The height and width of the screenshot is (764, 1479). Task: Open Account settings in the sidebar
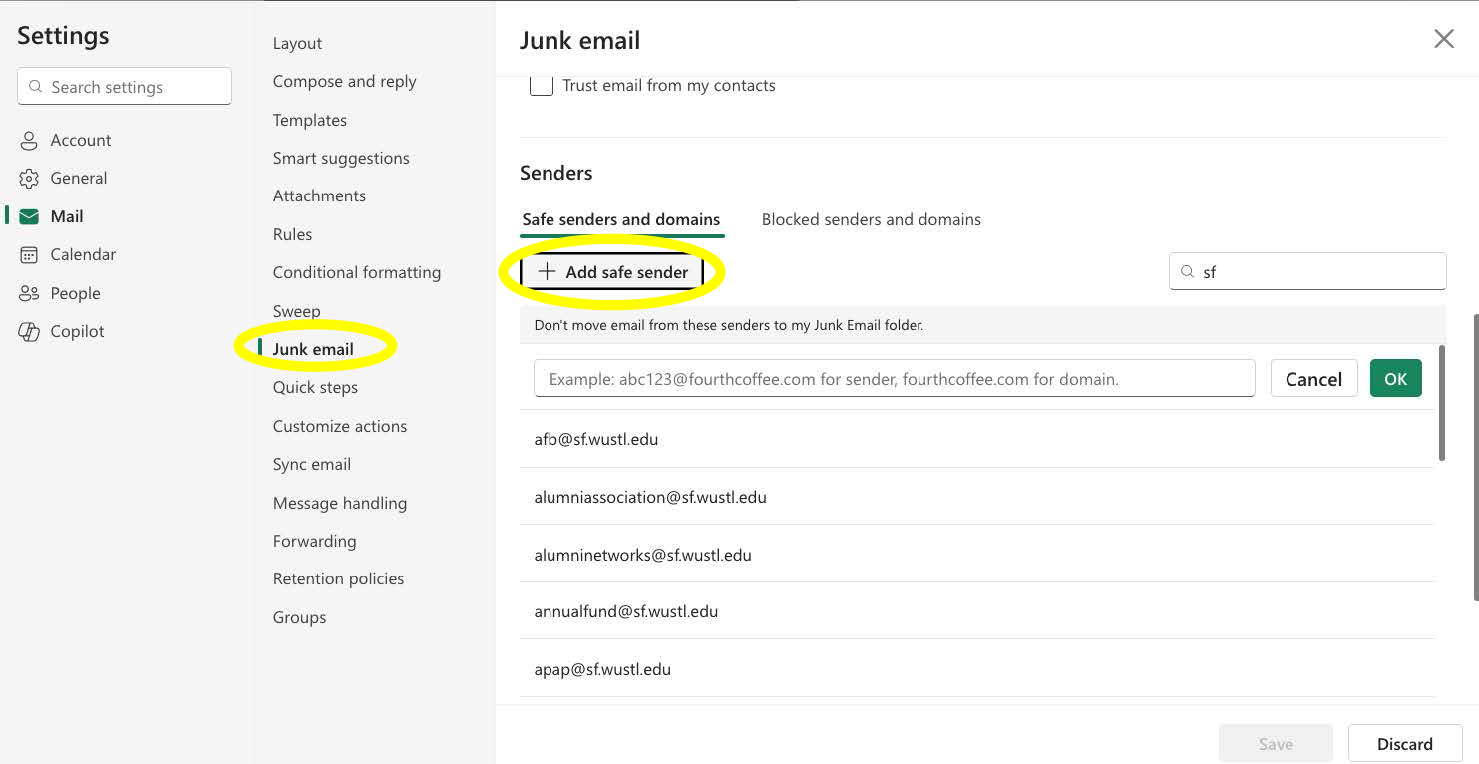click(x=80, y=140)
